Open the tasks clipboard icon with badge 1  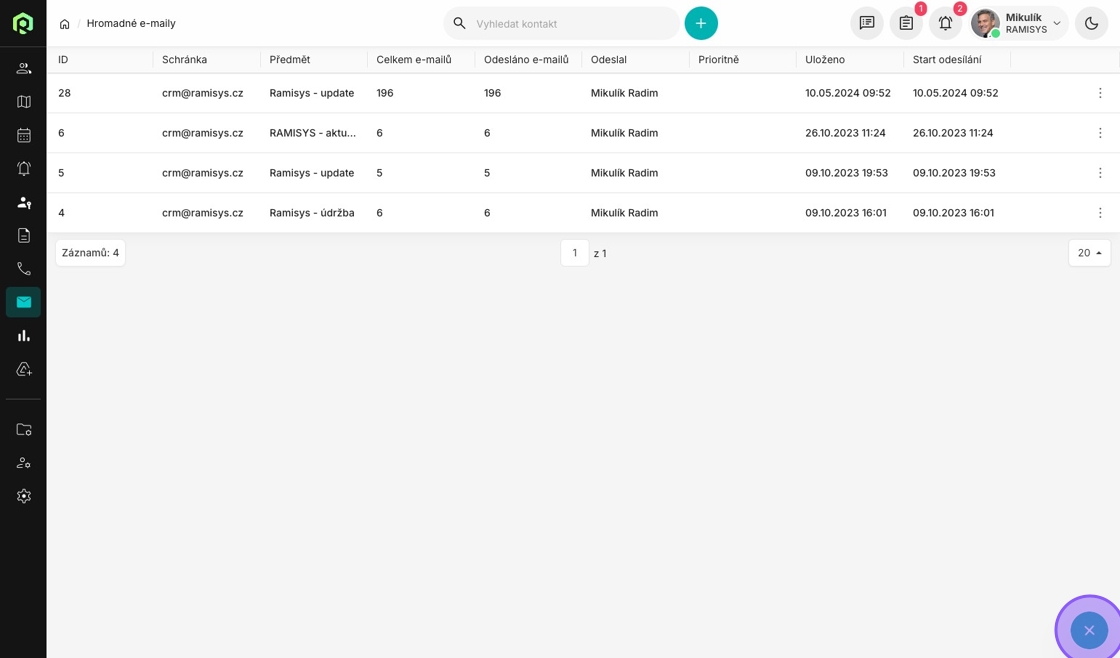click(906, 24)
